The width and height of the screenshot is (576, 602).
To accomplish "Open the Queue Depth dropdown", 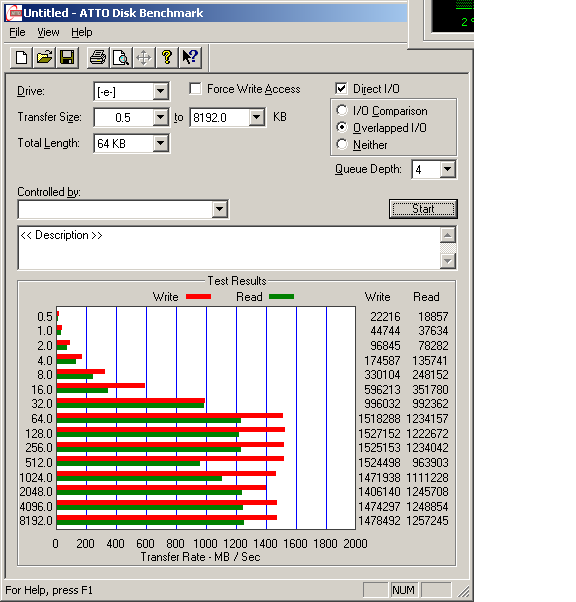I will [x=448, y=169].
